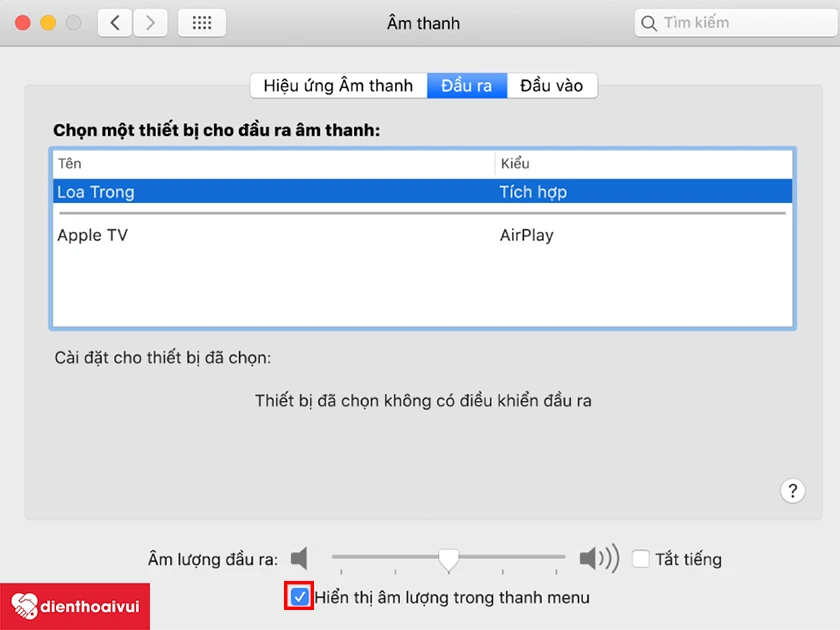Show all preferences via grid icon
This screenshot has height=630, width=840.
tap(202, 23)
